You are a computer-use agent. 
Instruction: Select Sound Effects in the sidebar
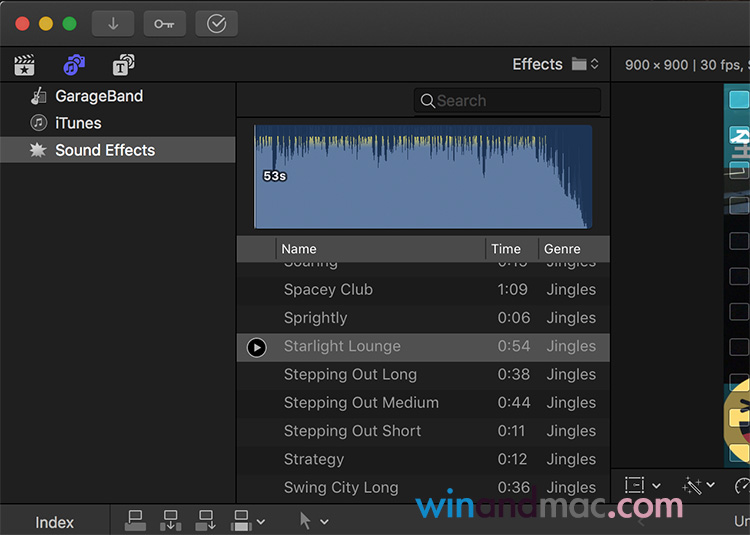pyautogui.click(x=104, y=150)
